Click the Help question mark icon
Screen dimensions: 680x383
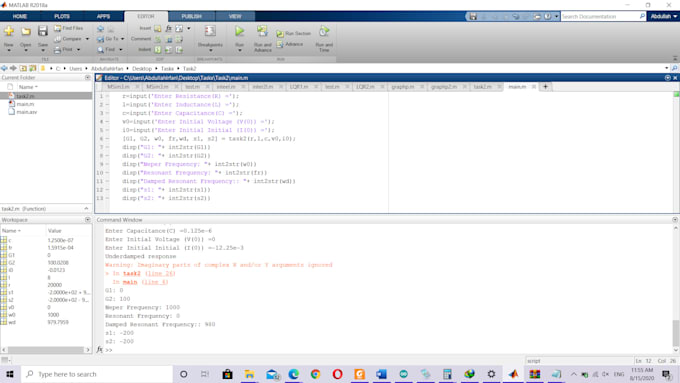click(x=548, y=16)
